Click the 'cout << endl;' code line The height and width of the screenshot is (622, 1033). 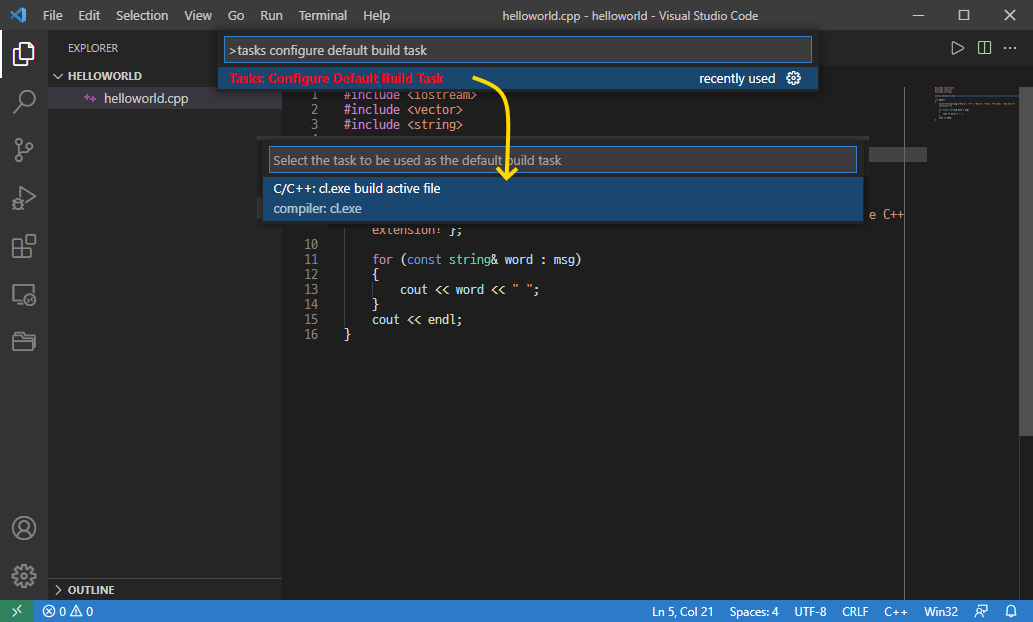(x=417, y=320)
